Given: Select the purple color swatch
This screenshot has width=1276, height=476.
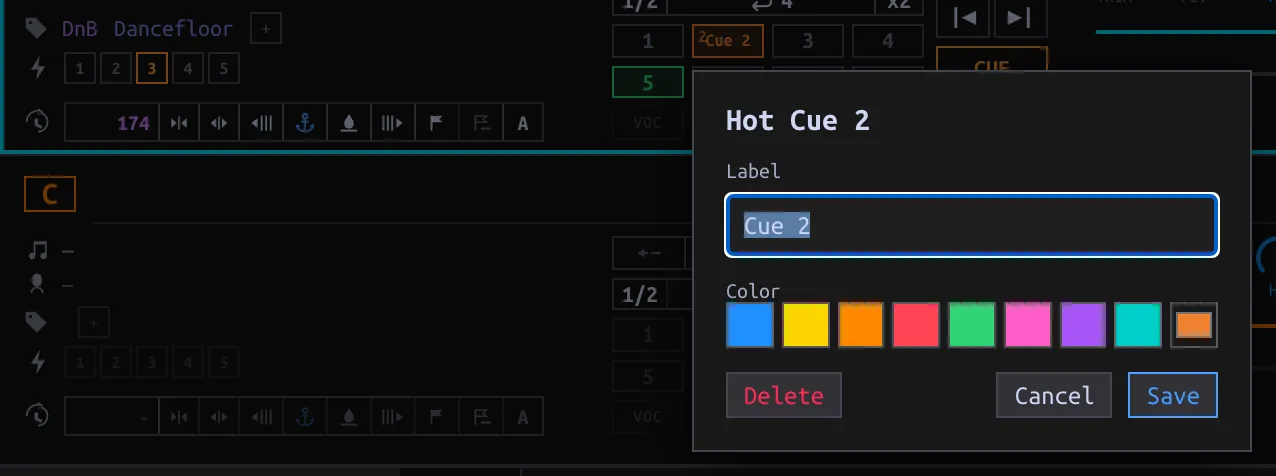Looking at the screenshot, I should click(x=1083, y=325).
